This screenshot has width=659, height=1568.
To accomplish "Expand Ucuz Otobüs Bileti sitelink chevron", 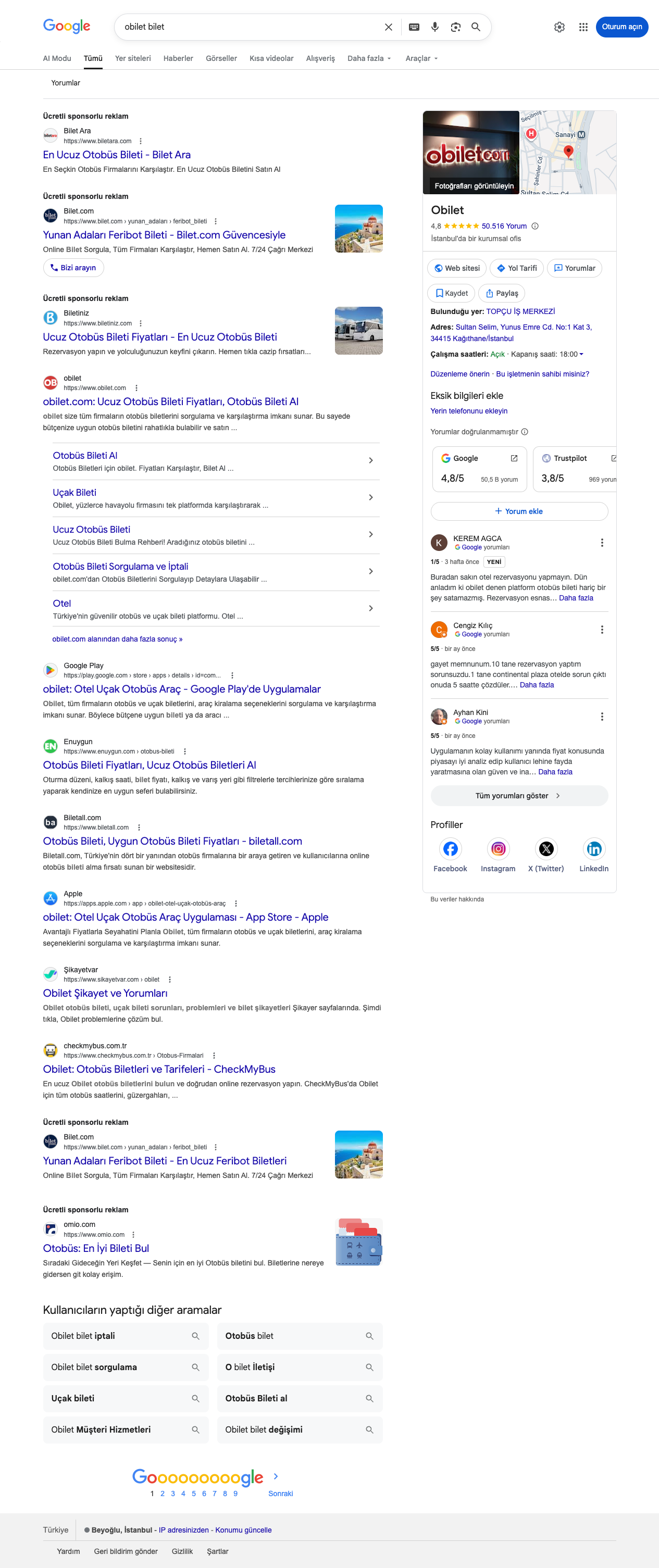I will [371, 534].
